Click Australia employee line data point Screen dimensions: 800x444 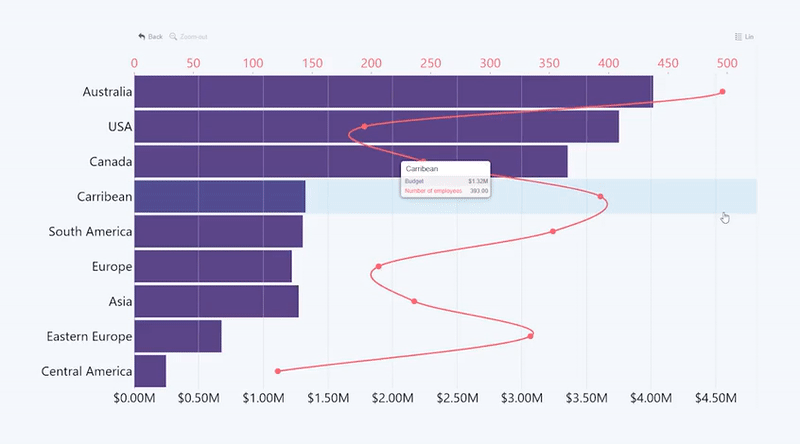(722, 92)
